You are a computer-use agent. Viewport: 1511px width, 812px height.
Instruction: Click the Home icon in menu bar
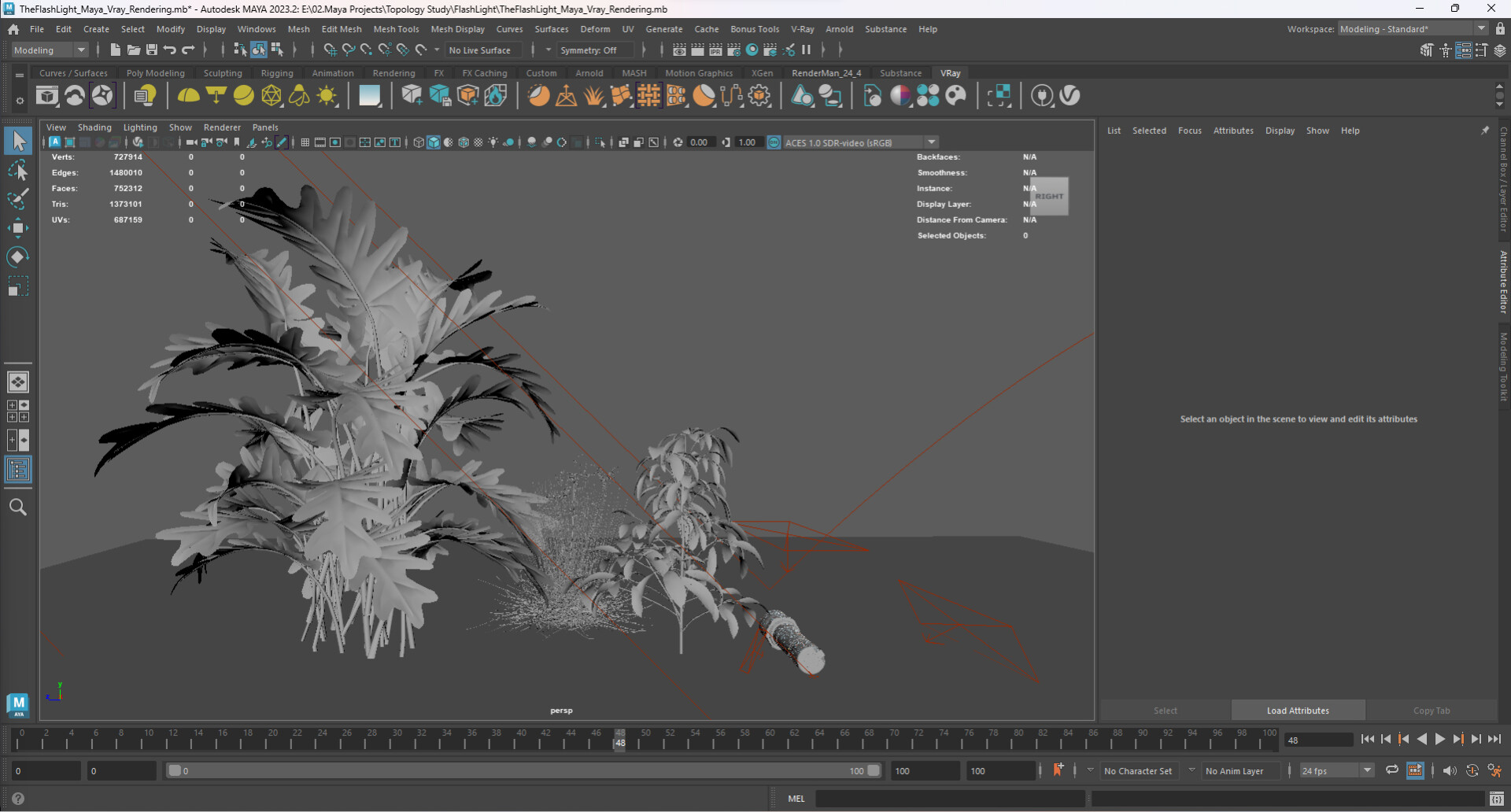[x=13, y=29]
